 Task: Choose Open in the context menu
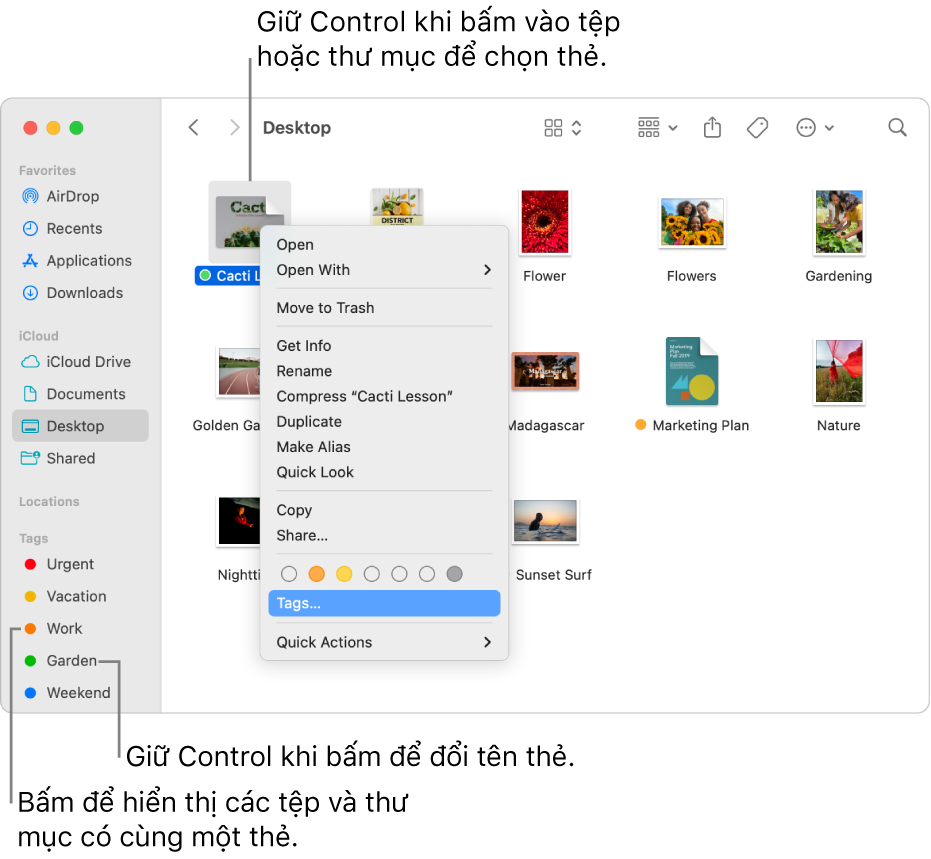click(x=384, y=245)
